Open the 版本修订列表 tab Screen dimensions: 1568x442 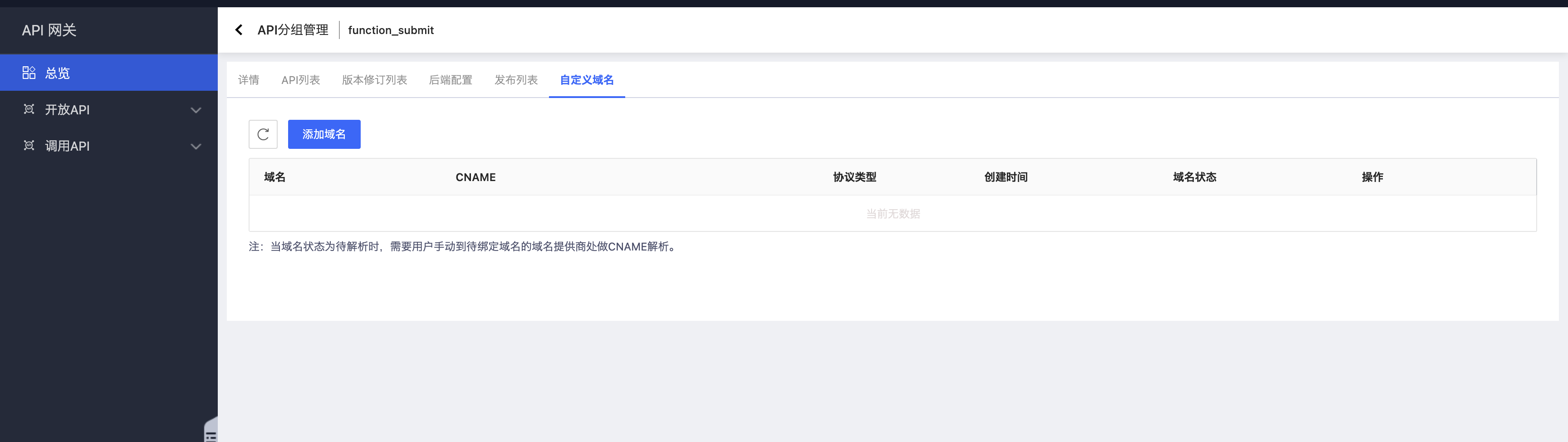(374, 80)
